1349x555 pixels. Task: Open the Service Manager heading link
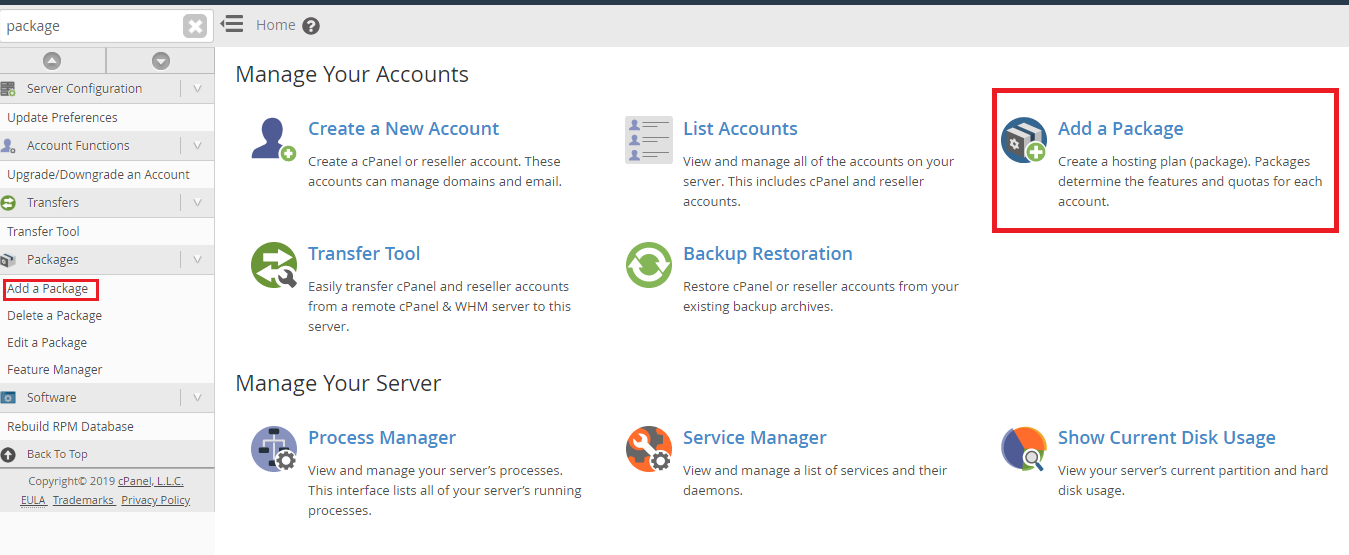[755, 438]
